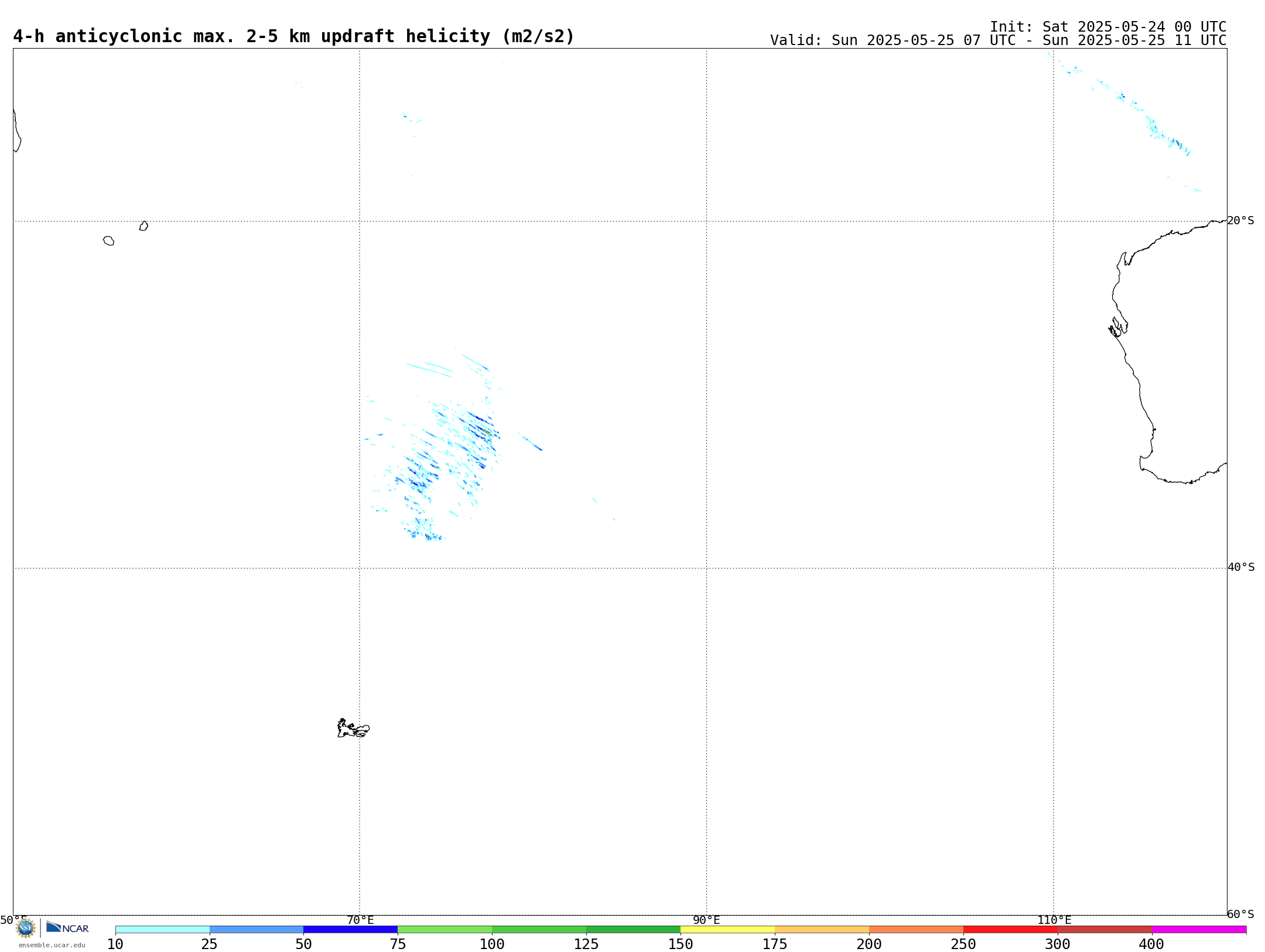Click the ensemble.ucar.edu text

52,945
